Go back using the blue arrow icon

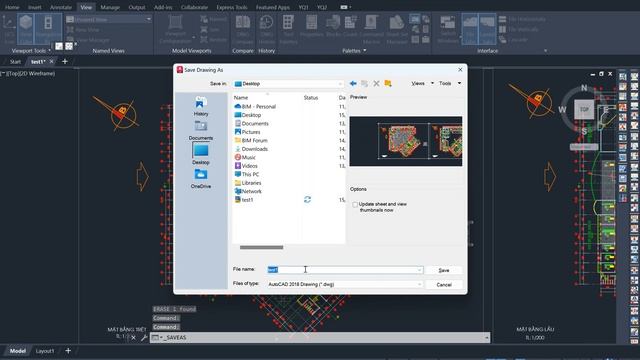[353, 84]
